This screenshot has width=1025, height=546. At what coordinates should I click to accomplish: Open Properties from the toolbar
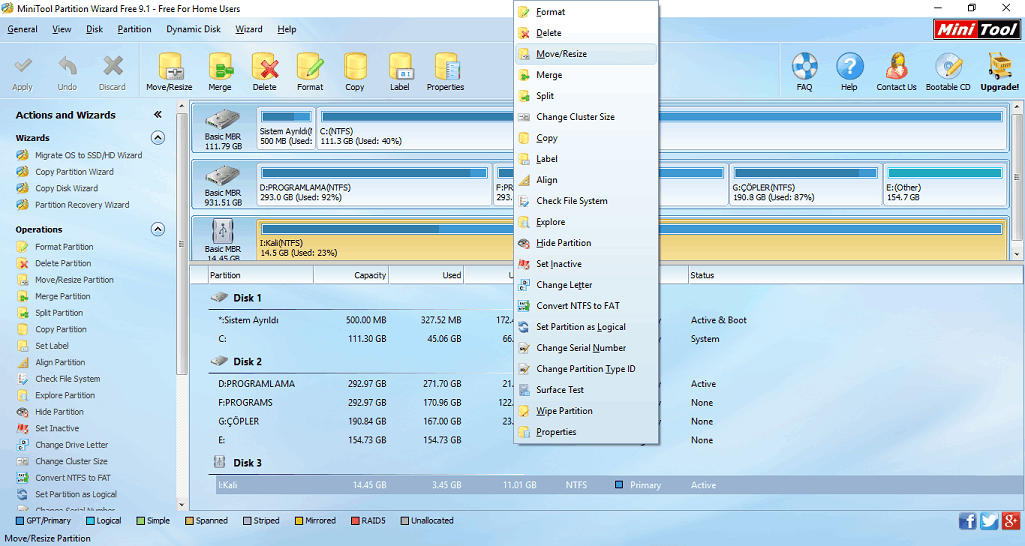click(x=446, y=71)
